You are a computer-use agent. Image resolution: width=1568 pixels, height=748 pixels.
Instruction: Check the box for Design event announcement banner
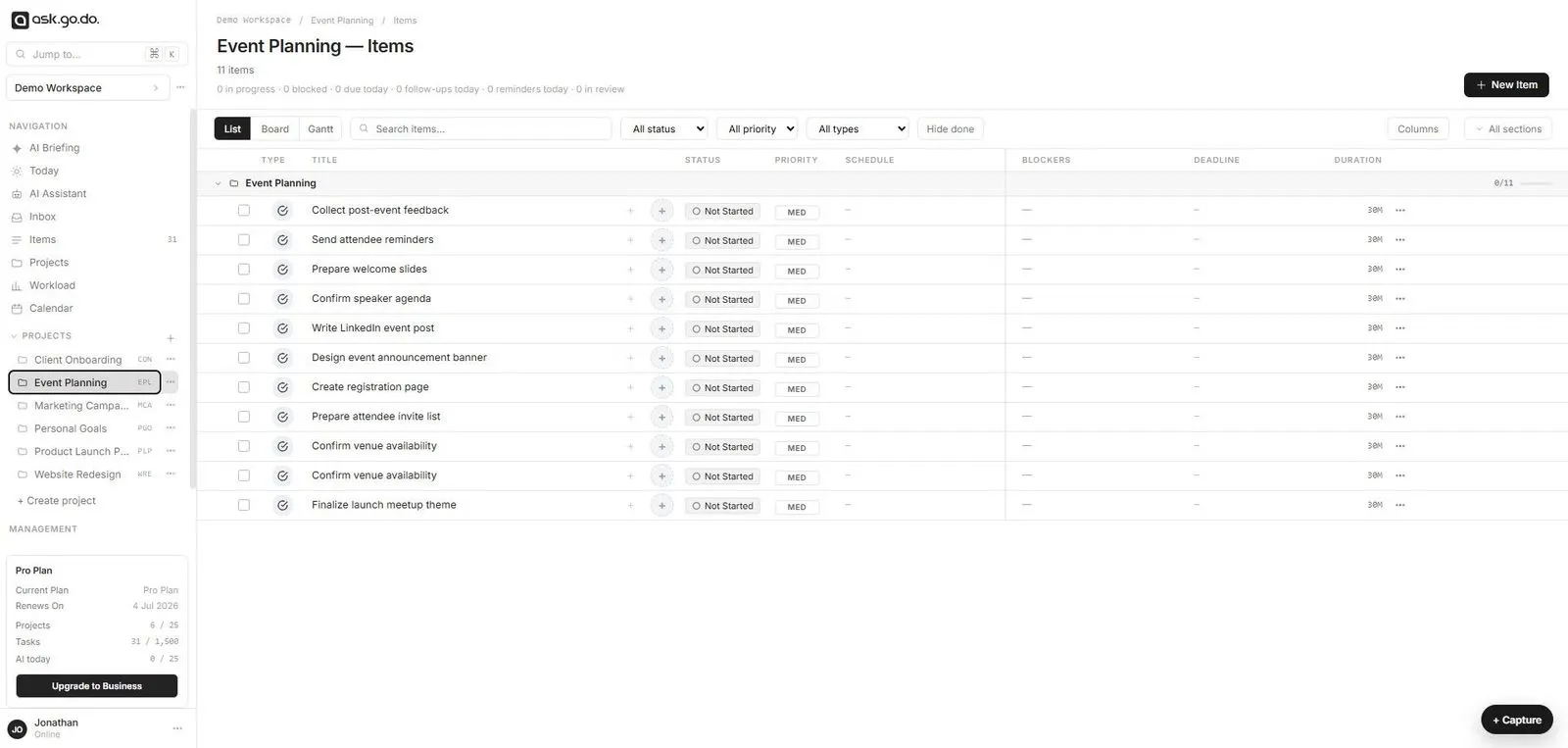click(x=244, y=358)
